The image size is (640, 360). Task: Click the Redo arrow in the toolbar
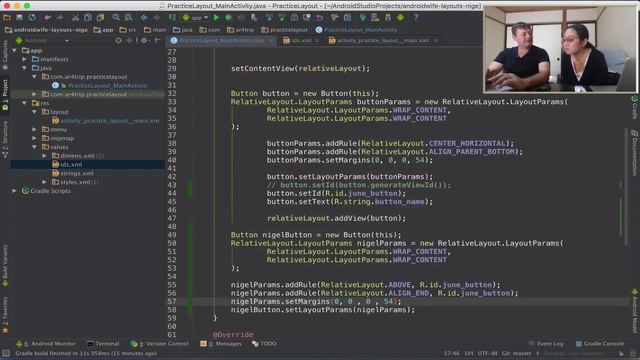pos(60,18)
